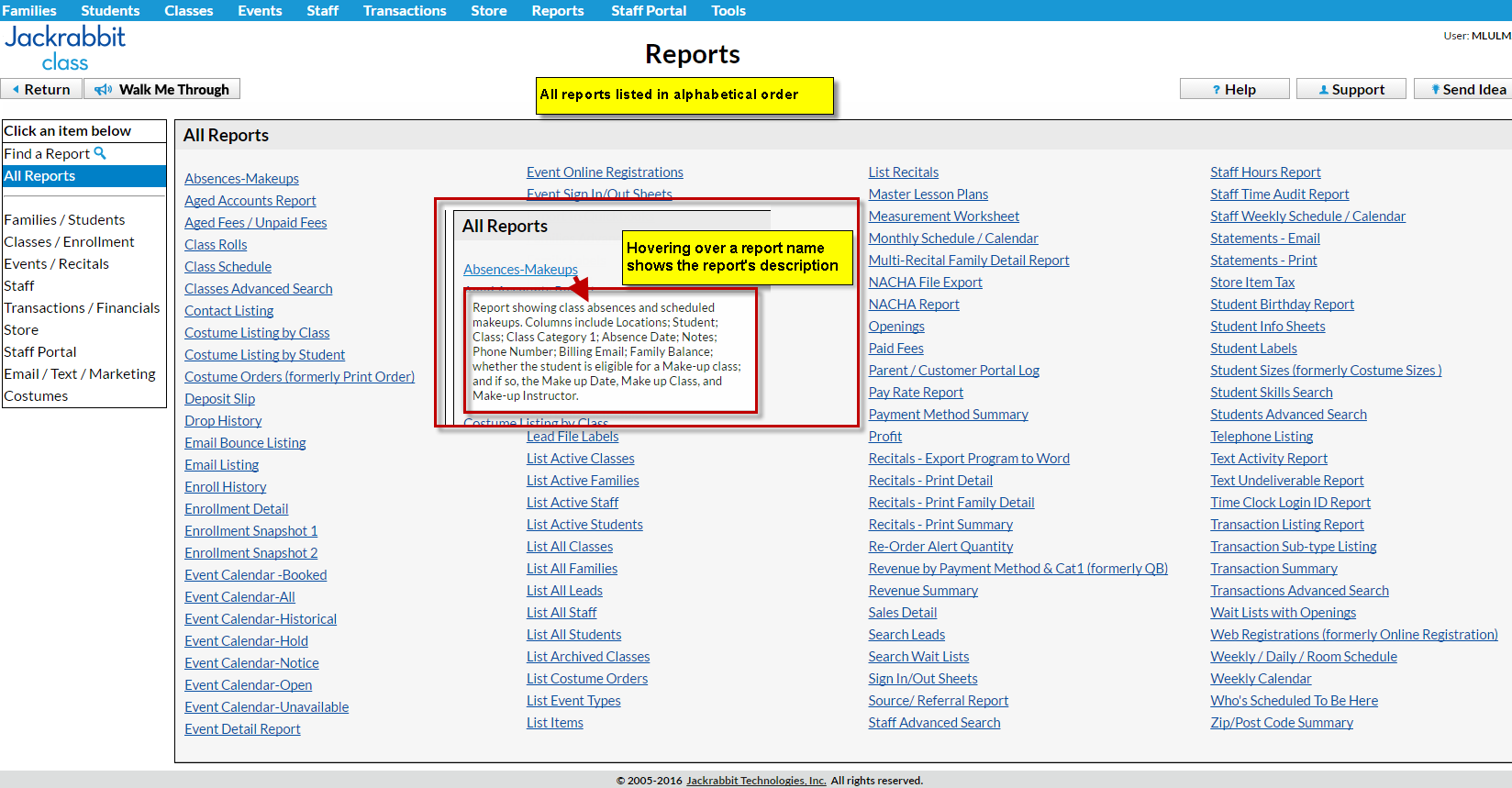Open the Tools menu

click(x=728, y=10)
